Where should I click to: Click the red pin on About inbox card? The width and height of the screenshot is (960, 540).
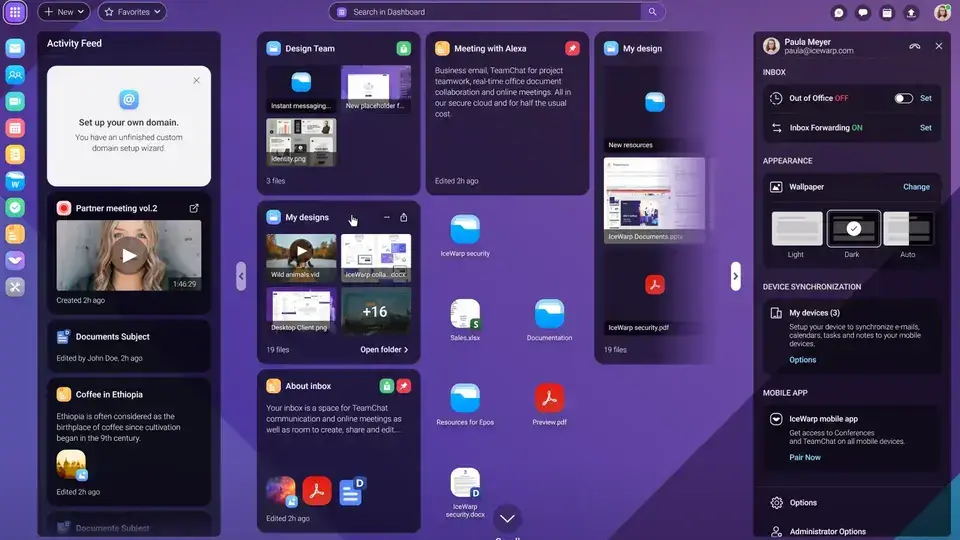403,386
